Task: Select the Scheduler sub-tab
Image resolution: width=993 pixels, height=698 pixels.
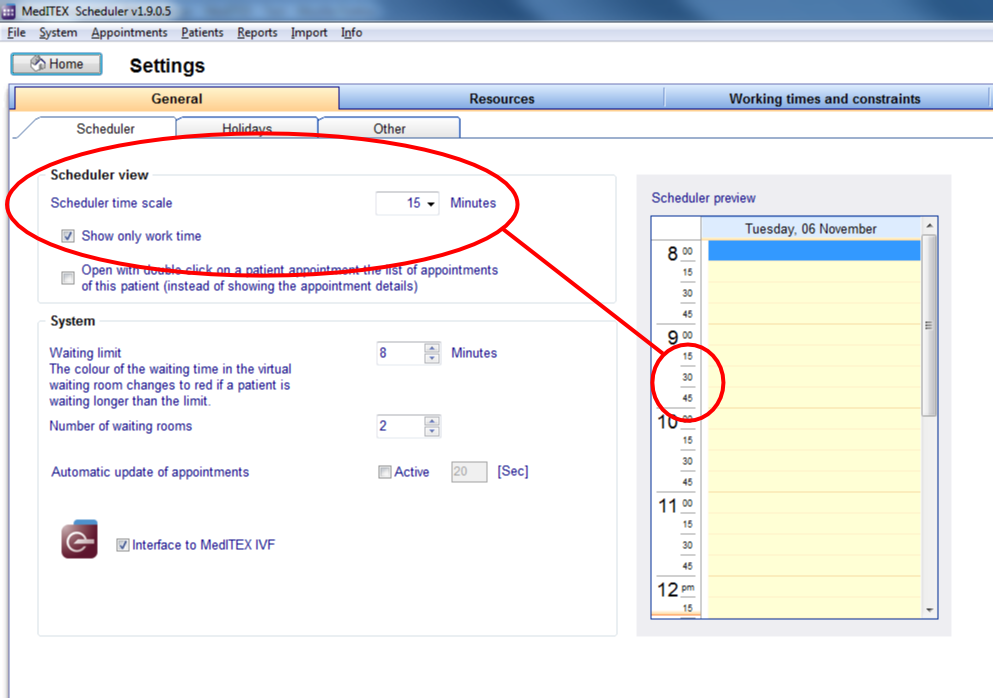Action: pos(105,129)
